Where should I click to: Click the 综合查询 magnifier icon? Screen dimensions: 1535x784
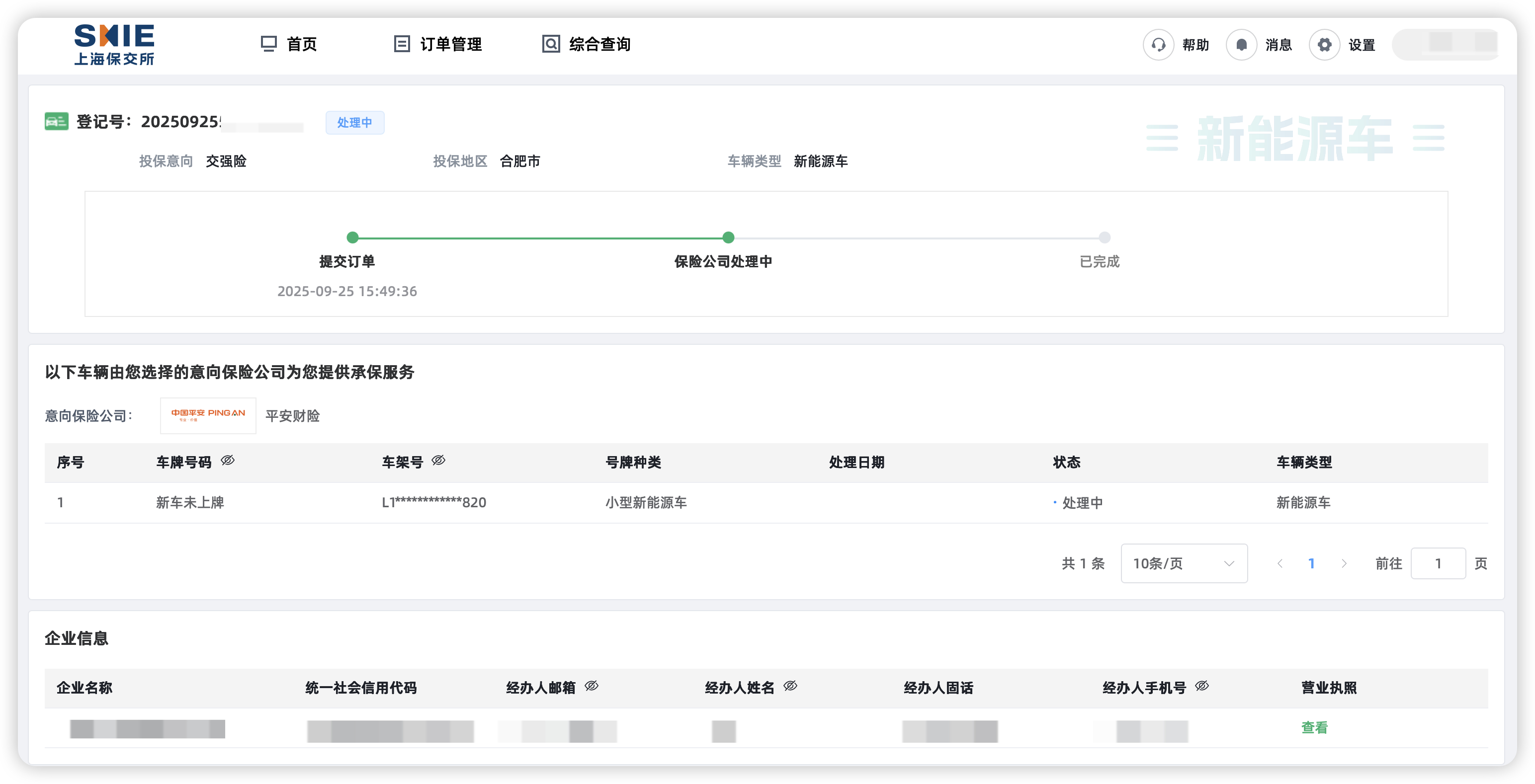click(551, 44)
